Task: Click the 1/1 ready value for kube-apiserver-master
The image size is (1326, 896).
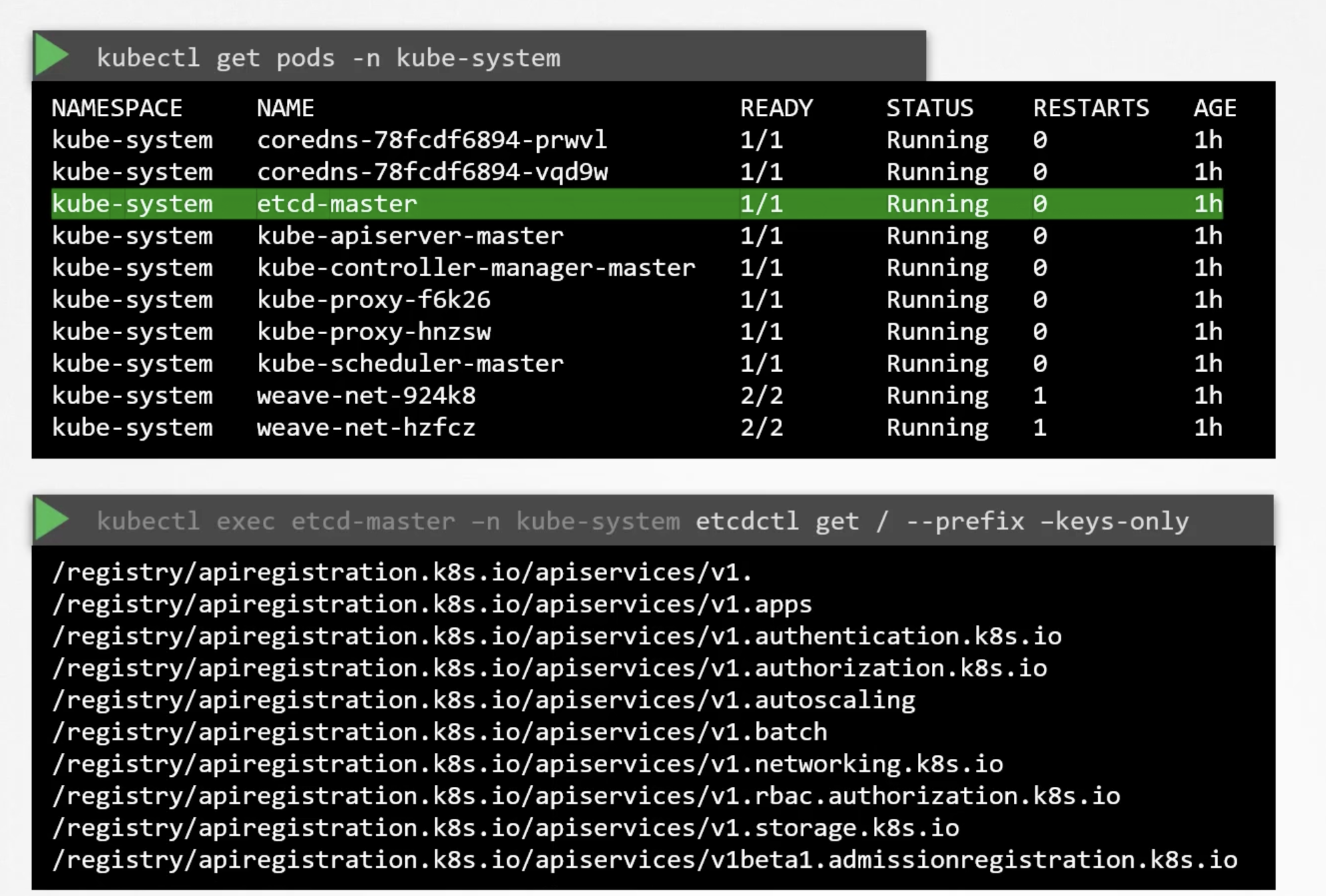Action: [762, 236]
